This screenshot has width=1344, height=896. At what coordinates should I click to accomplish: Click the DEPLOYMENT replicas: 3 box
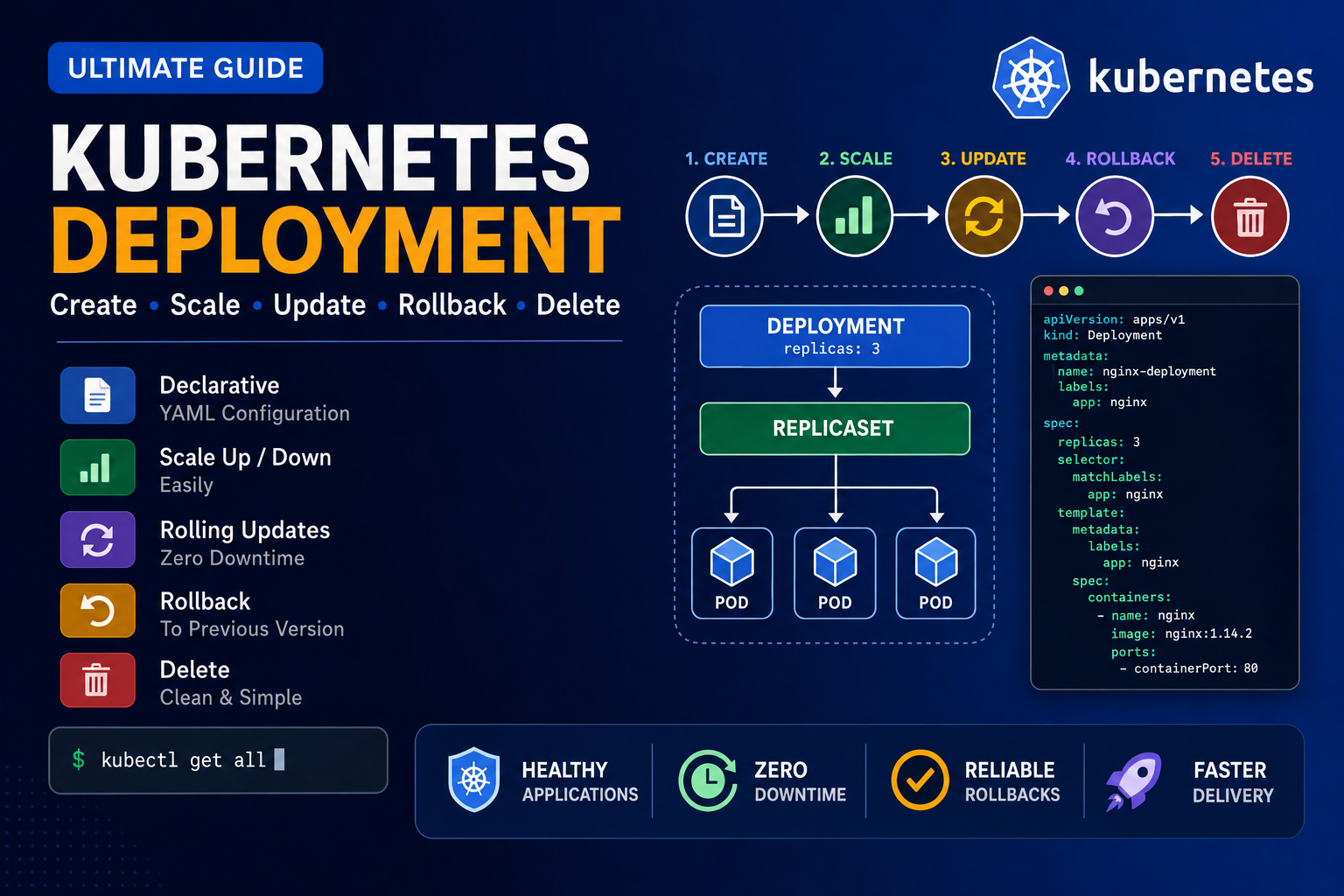(835, 336)
